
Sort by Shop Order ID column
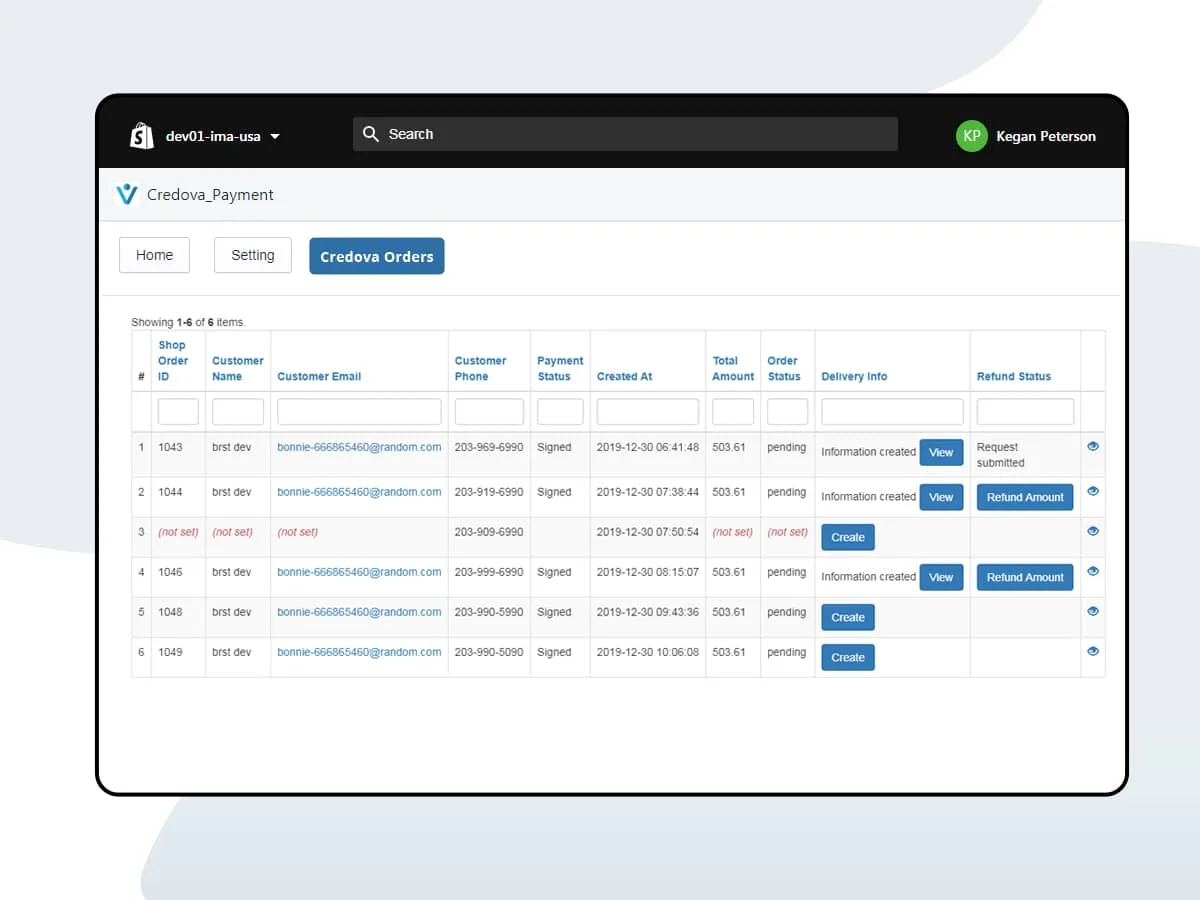point(172,360)
